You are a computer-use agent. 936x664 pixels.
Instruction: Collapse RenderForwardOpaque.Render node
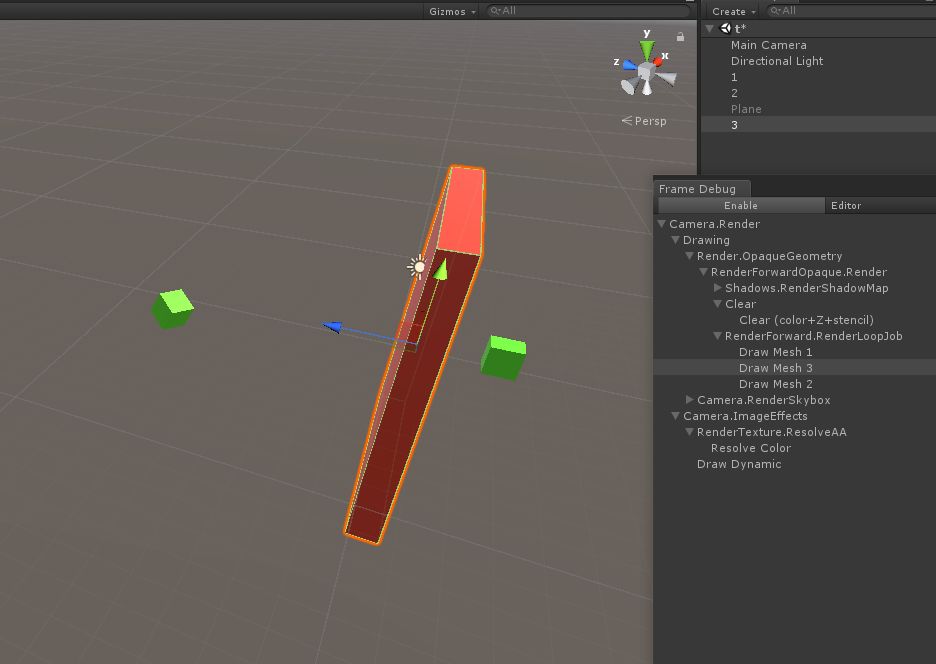click(x=703, y=272)
